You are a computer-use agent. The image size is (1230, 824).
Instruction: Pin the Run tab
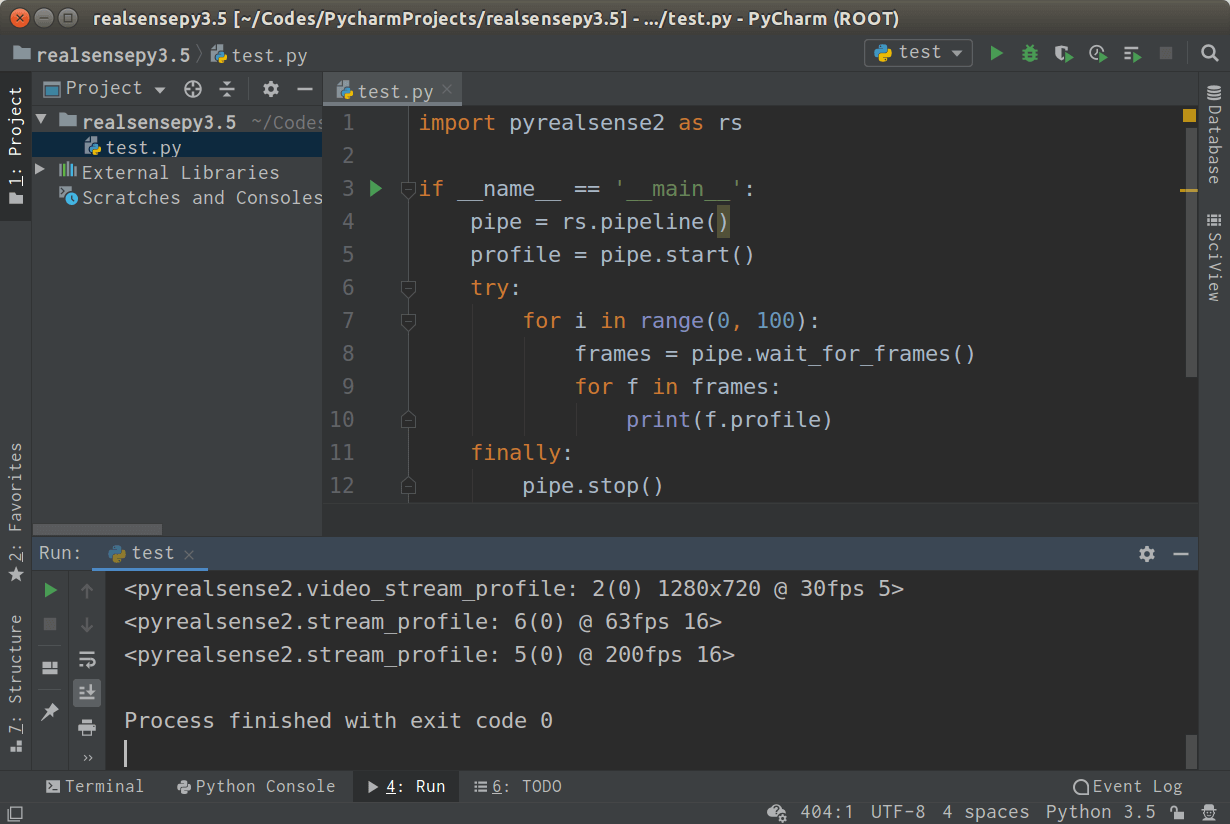(x=50, y=711)
